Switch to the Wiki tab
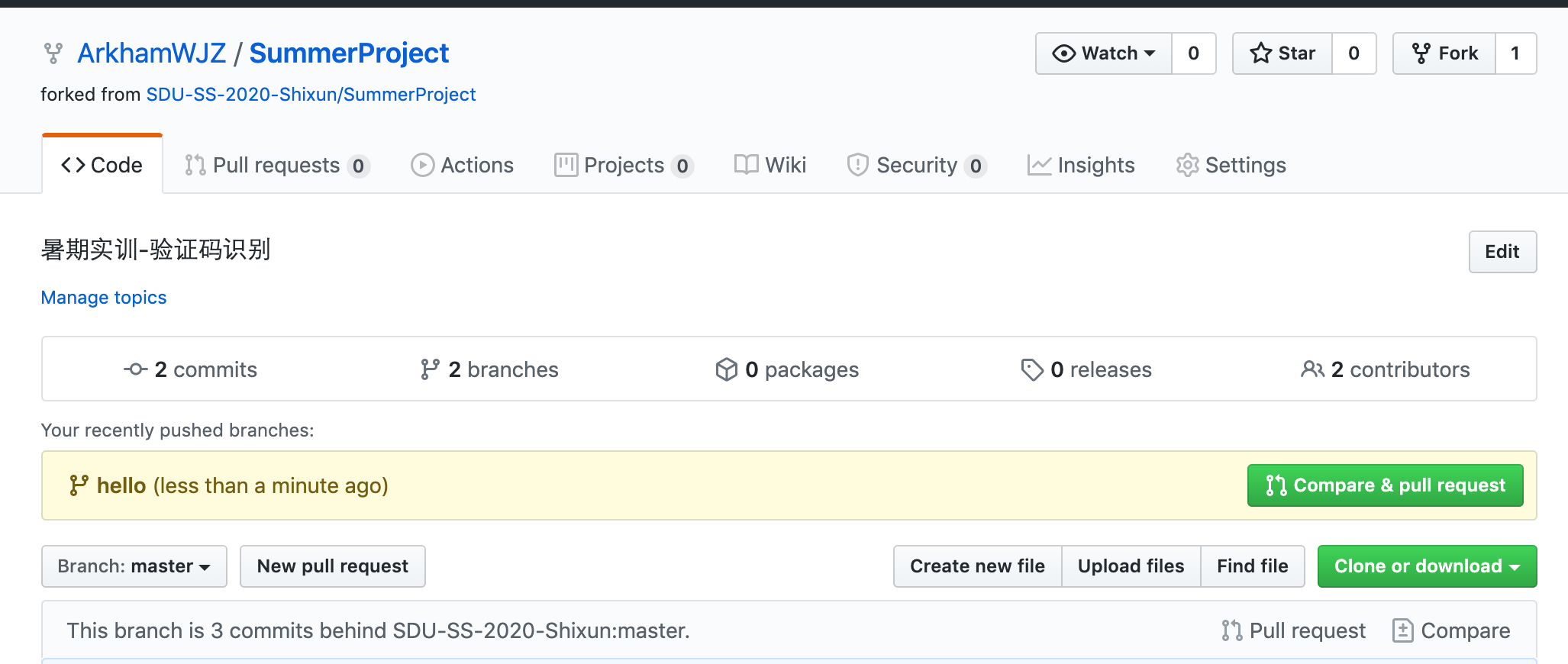This screenshot has height=664, width=1568. 770,165
